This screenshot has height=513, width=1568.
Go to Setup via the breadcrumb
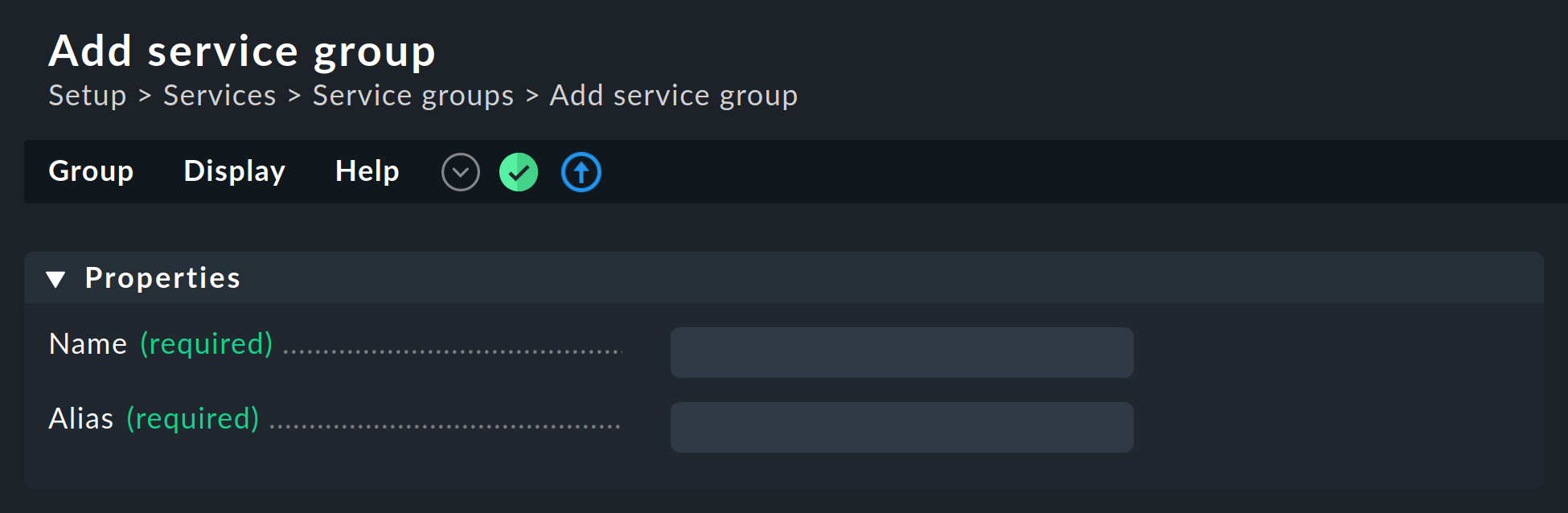[x=87, y=95]
